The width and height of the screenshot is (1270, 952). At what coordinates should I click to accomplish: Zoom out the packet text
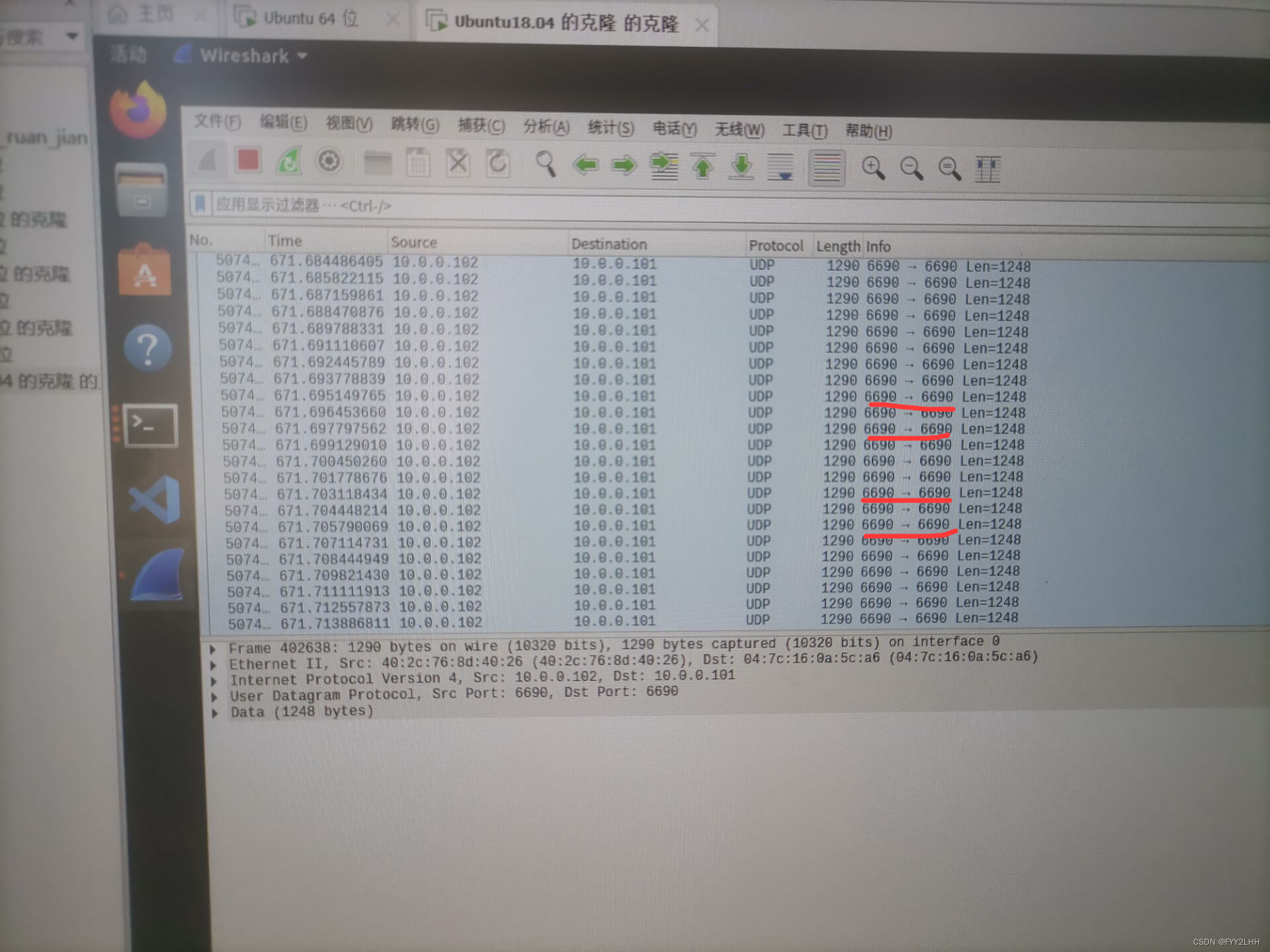click(911, 169)
